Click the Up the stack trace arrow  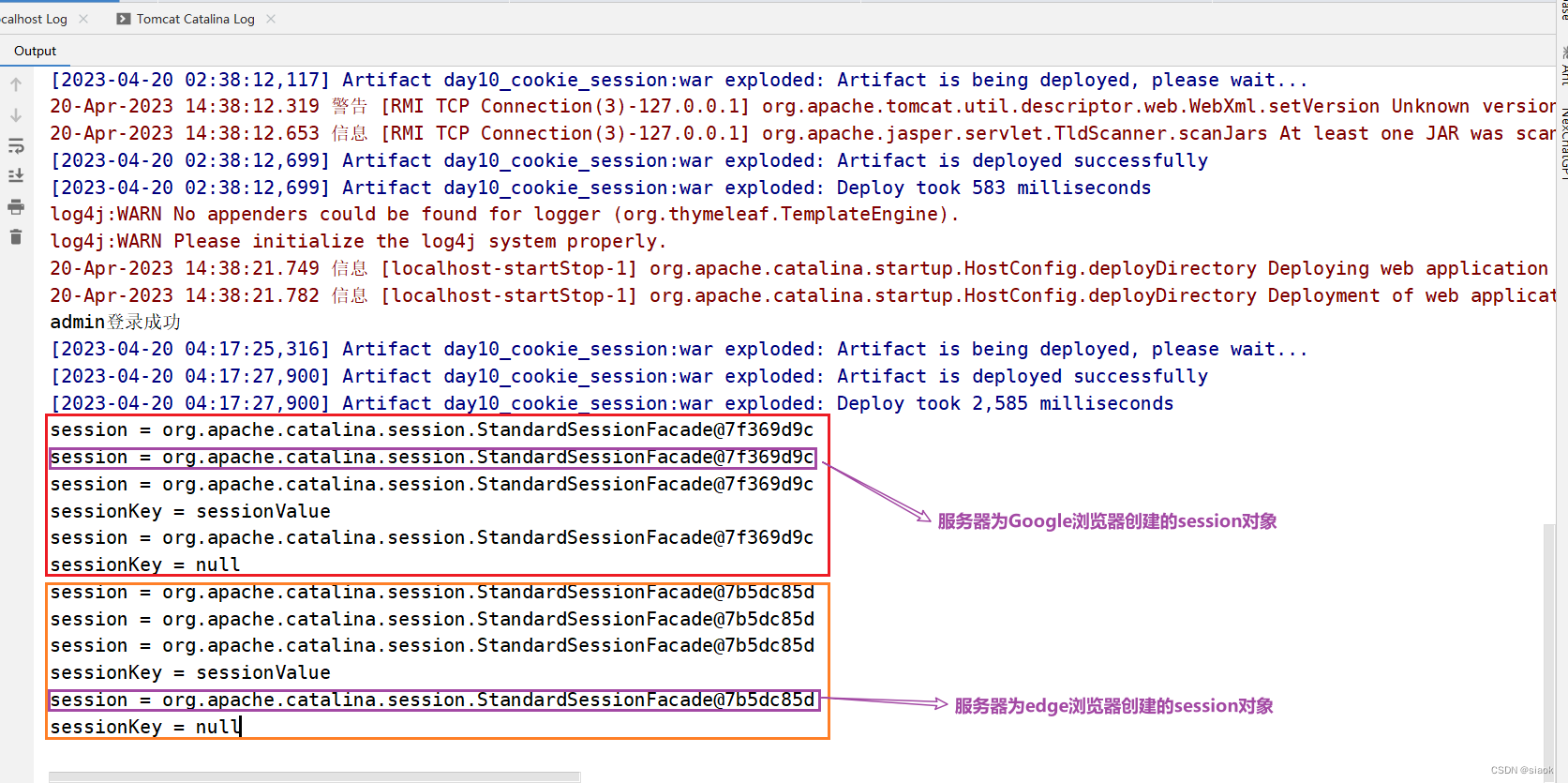(16, 84)
